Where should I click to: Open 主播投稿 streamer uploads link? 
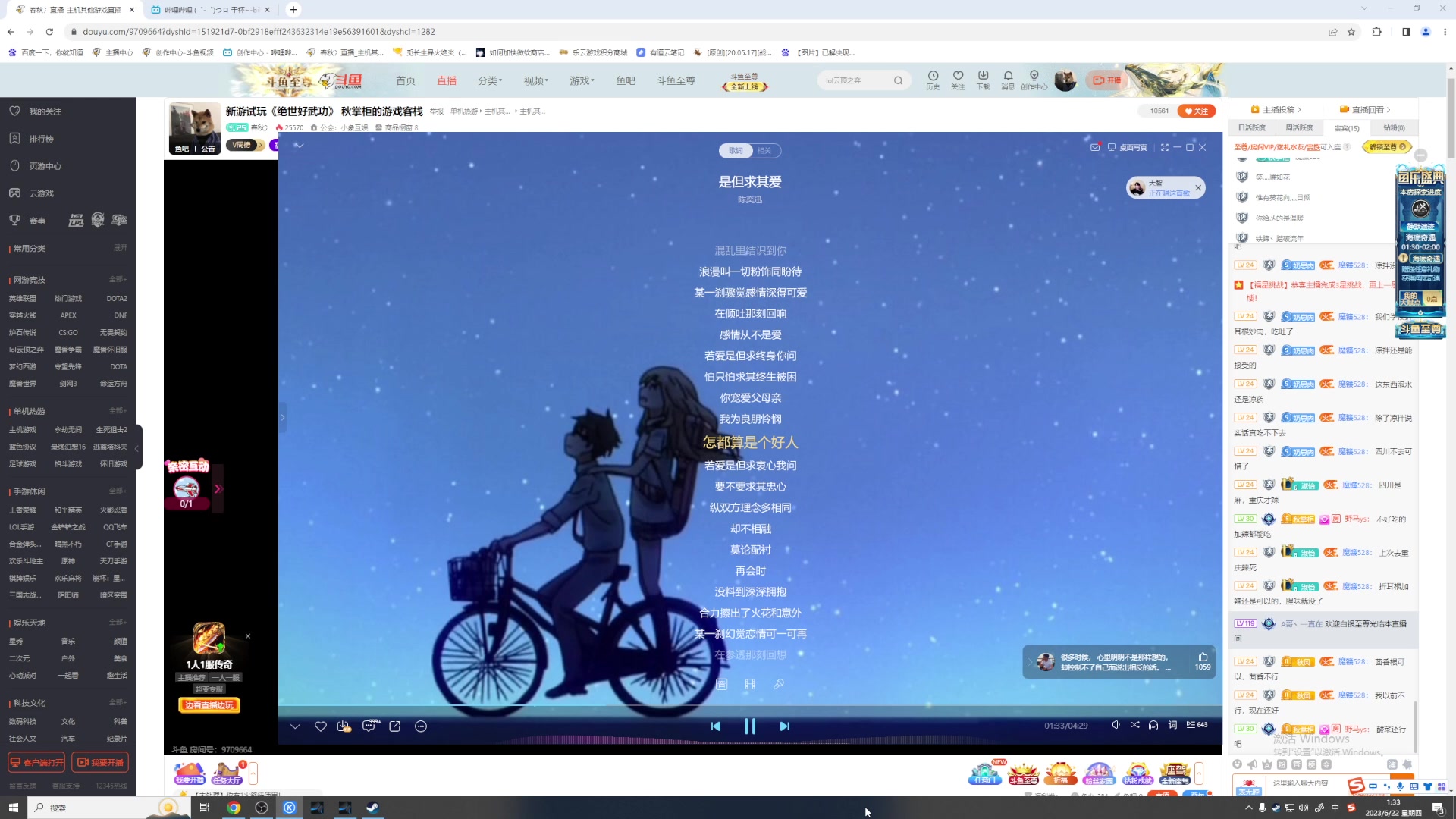click(1276, 110)
